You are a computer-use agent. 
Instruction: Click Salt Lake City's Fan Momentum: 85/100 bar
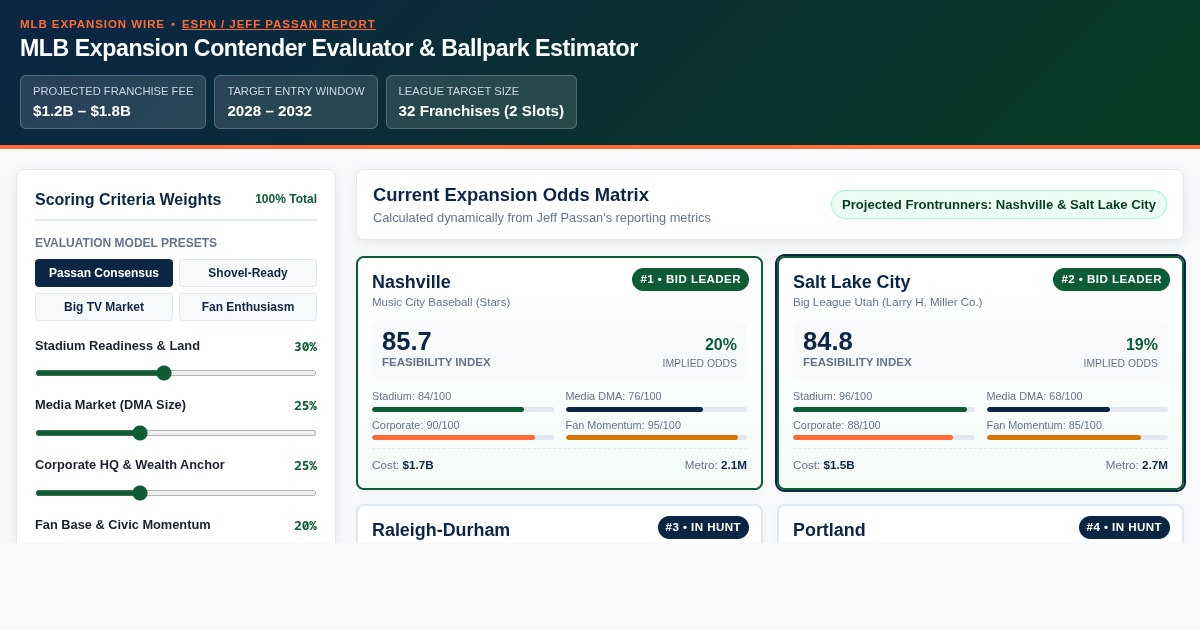tap(1077, 437)
